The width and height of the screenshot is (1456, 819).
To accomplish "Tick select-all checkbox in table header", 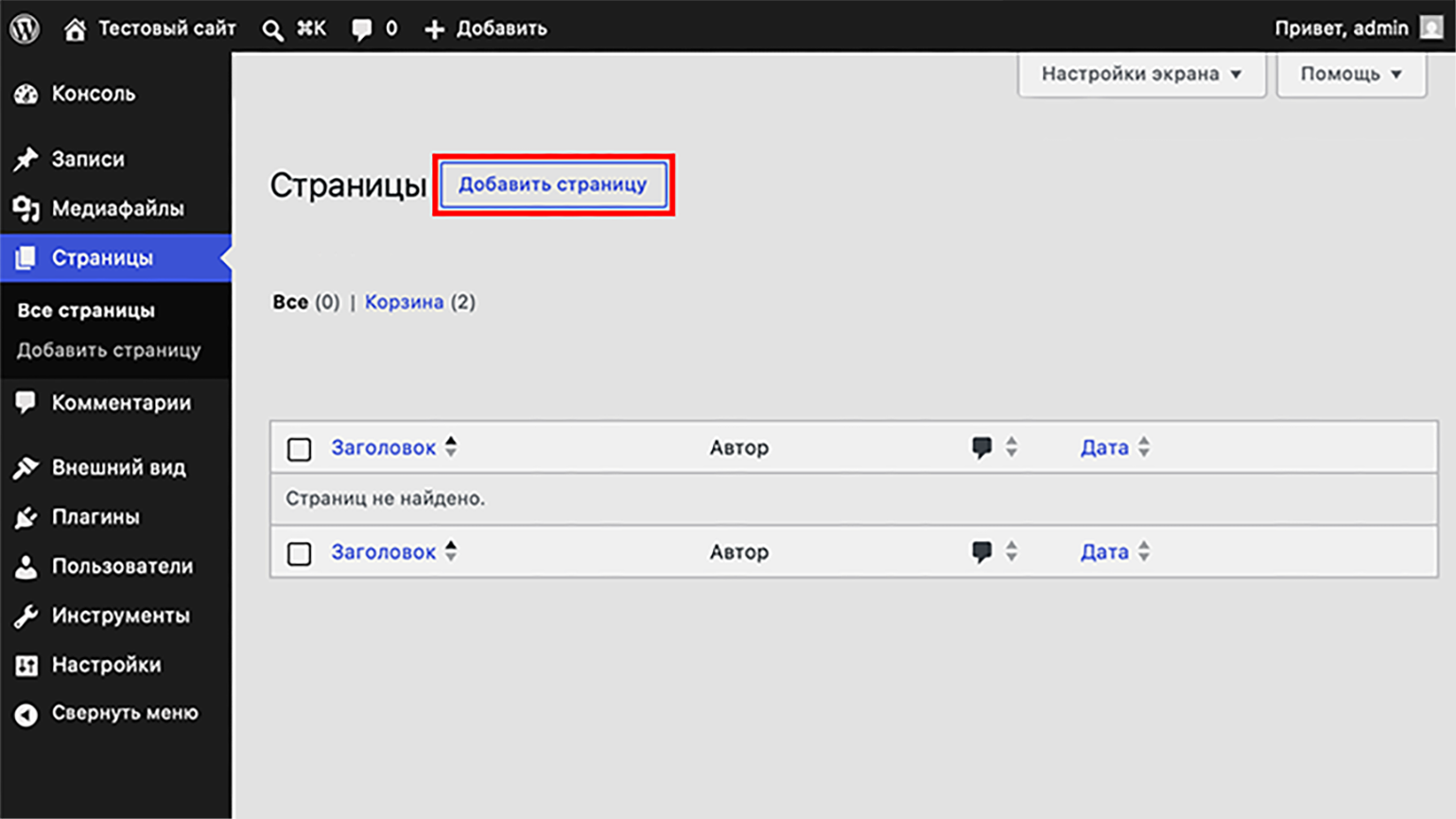I will tap(299, 449).
